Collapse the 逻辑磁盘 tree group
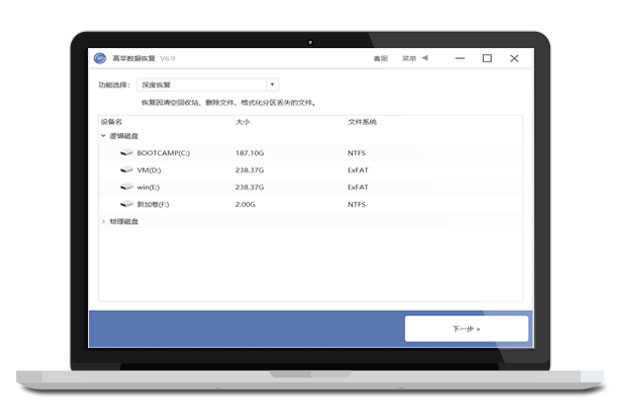This screenshot has width=620, height=420. coord(103,136)
